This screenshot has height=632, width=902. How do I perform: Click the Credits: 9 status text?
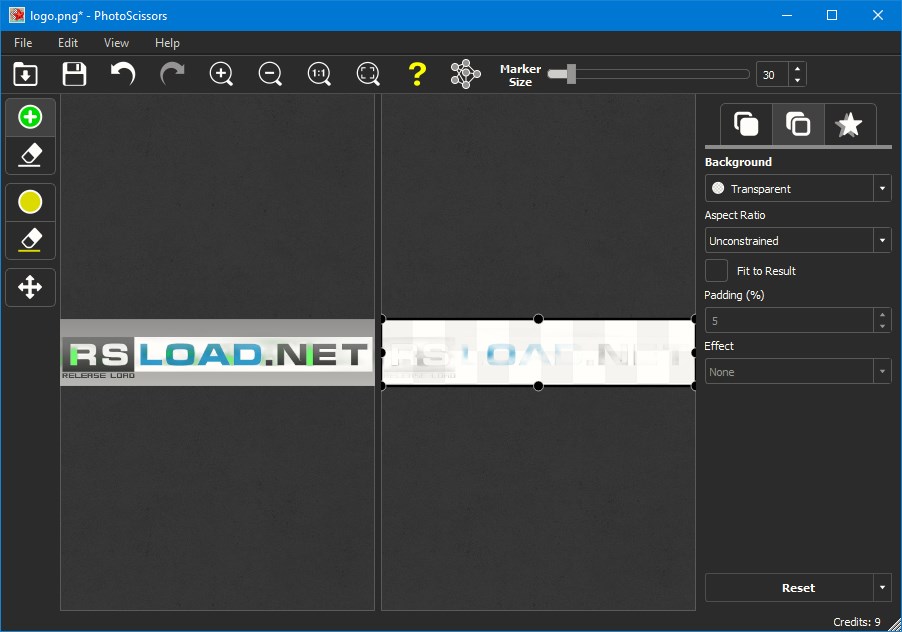(x=857, y=622)
